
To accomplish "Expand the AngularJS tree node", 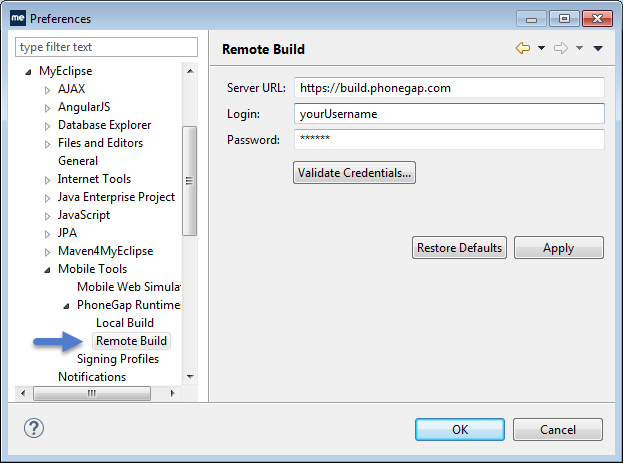I will click(47, 108).
